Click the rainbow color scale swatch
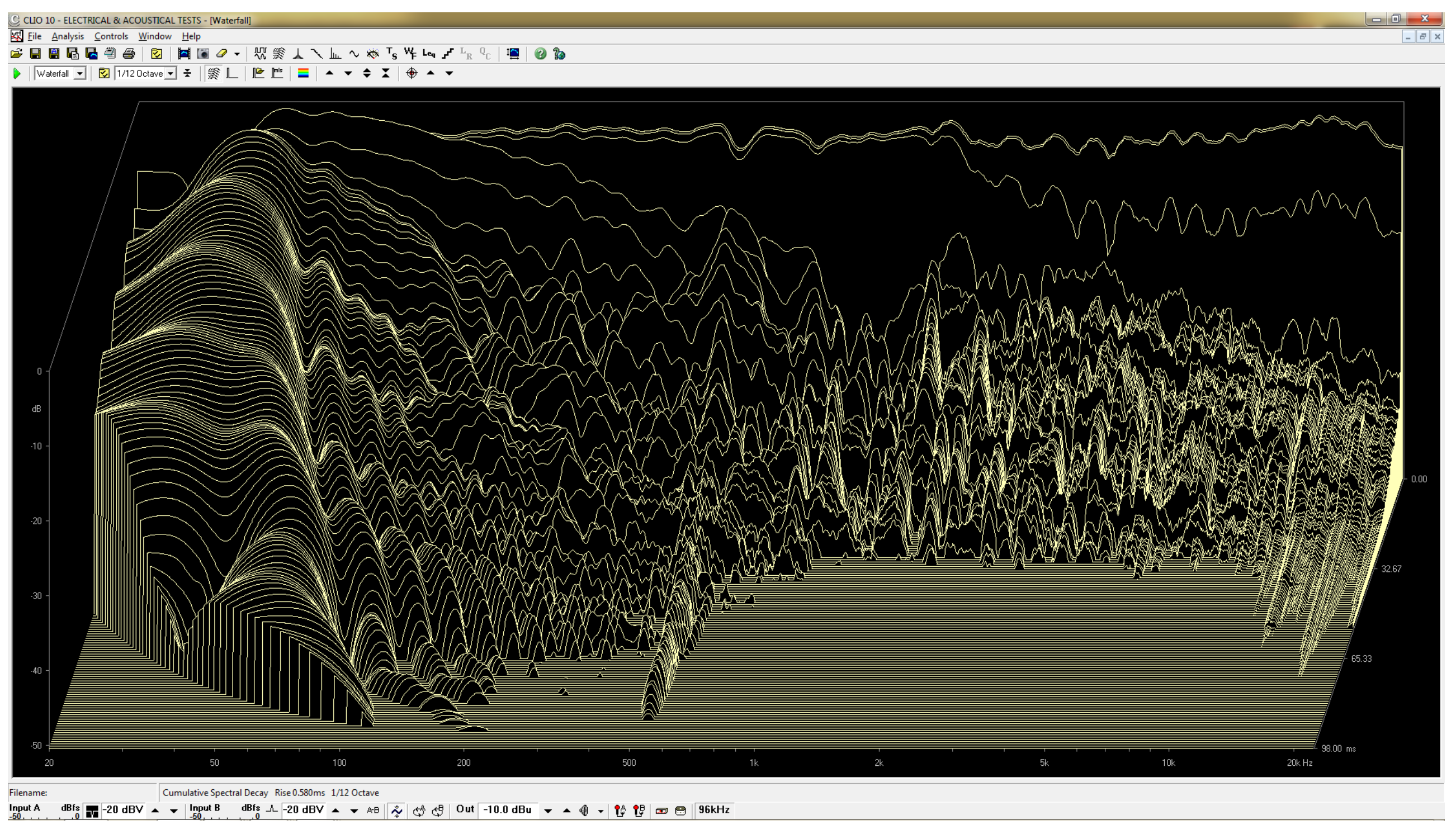The width and height of the screenshot is (1456, 834). (303, 73)
